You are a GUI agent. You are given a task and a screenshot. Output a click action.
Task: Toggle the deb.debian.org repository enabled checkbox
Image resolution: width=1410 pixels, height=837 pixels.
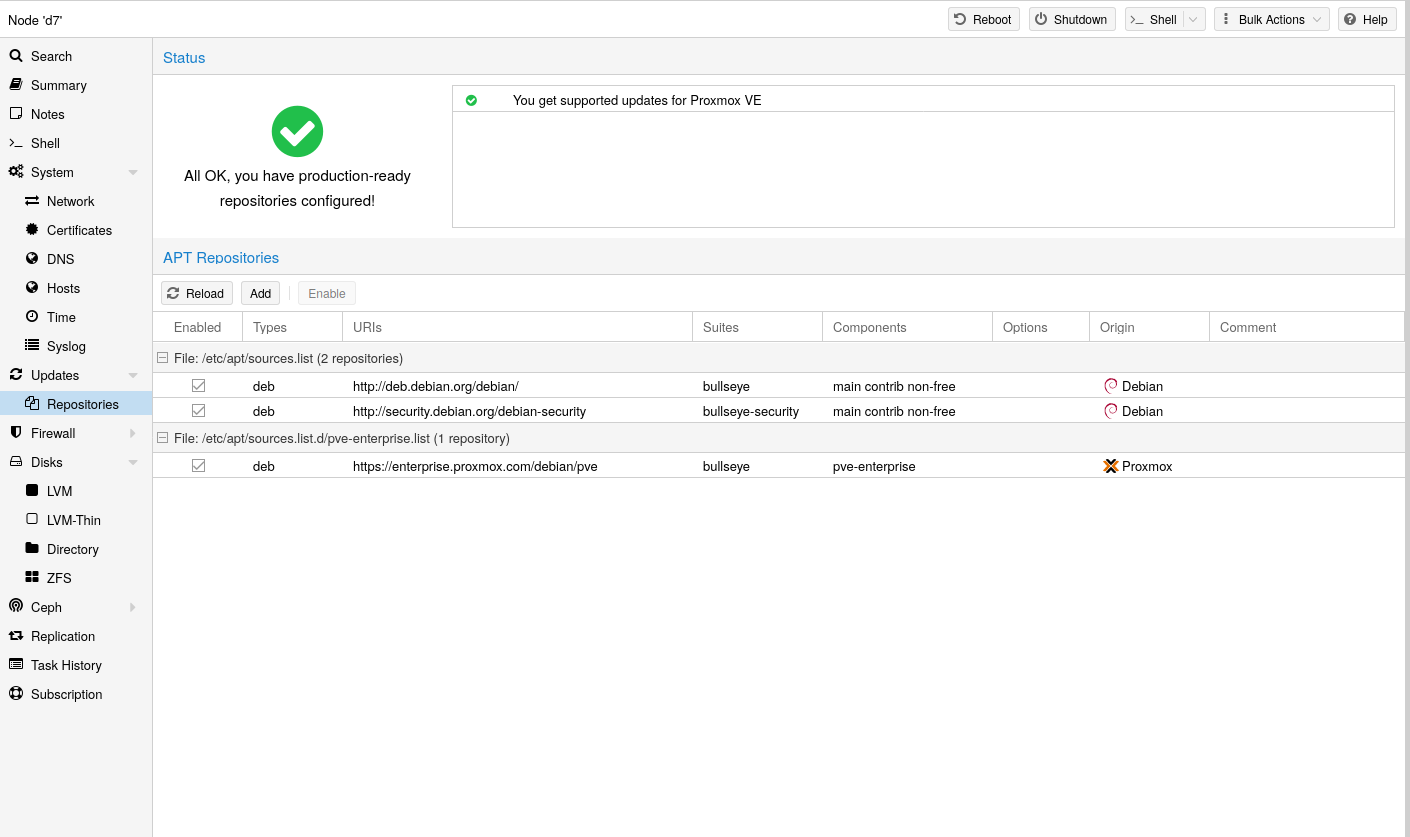coord(198,386)
